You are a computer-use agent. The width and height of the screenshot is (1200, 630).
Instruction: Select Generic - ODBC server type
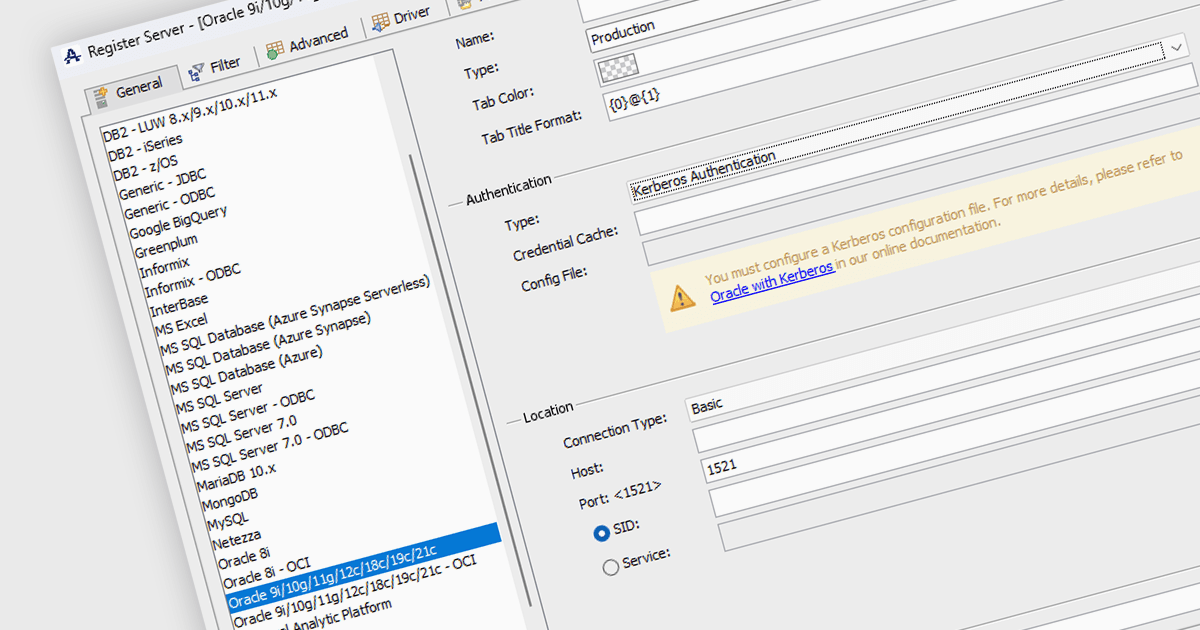point(167,204)
